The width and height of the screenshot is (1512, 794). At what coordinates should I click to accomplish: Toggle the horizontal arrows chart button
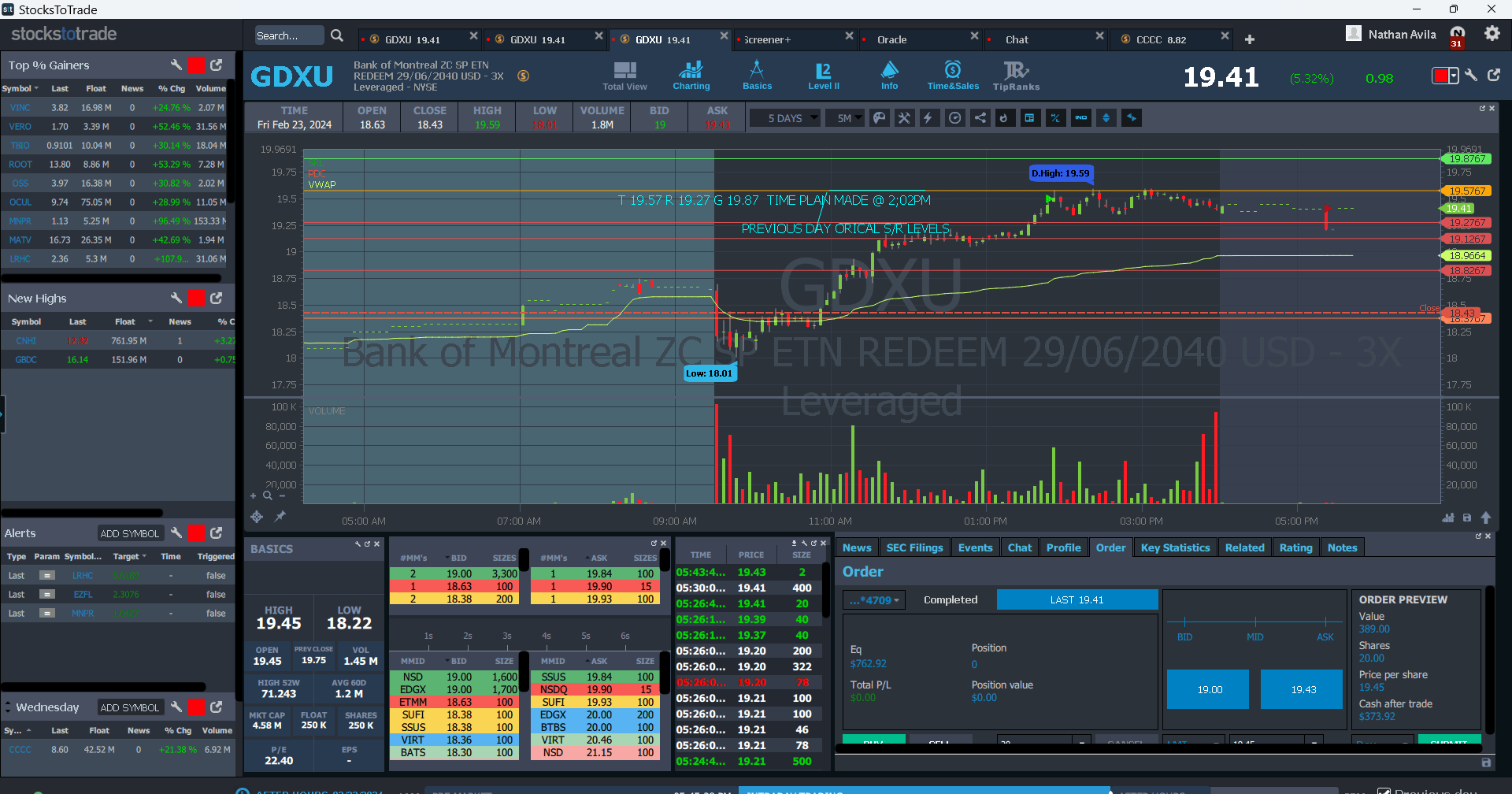pyautogui.click(x=1132, y=118)
